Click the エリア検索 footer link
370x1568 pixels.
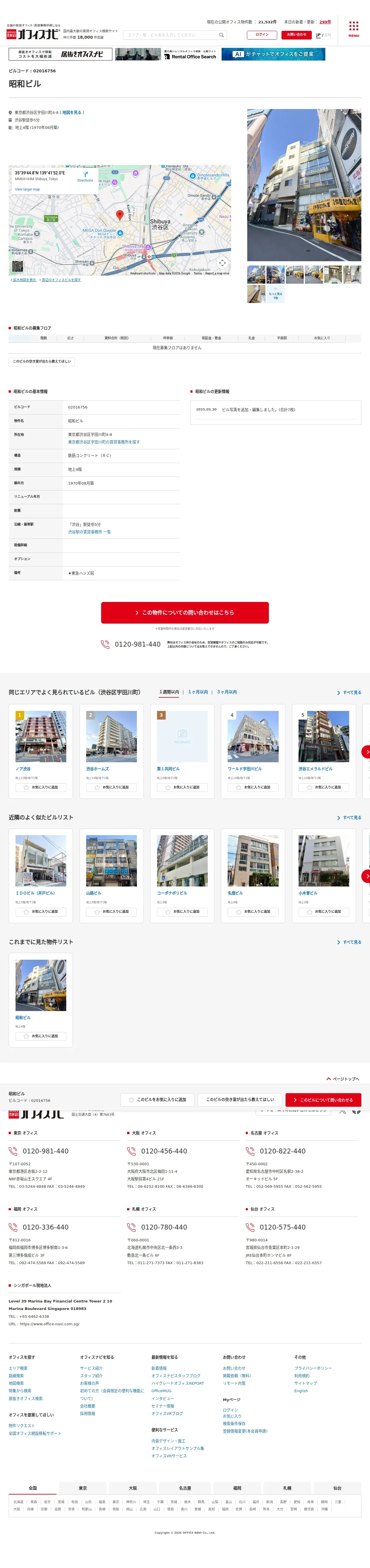[18, 1368]
